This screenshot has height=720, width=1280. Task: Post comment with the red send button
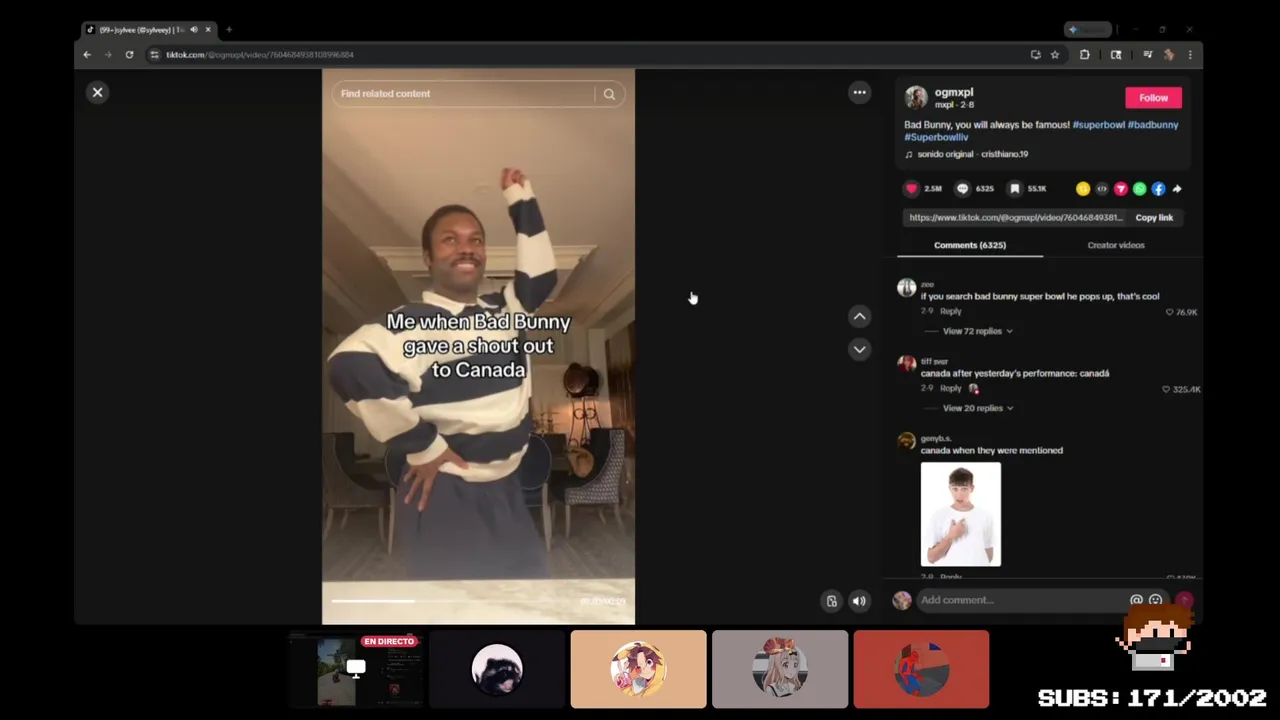click(1184, 600)
